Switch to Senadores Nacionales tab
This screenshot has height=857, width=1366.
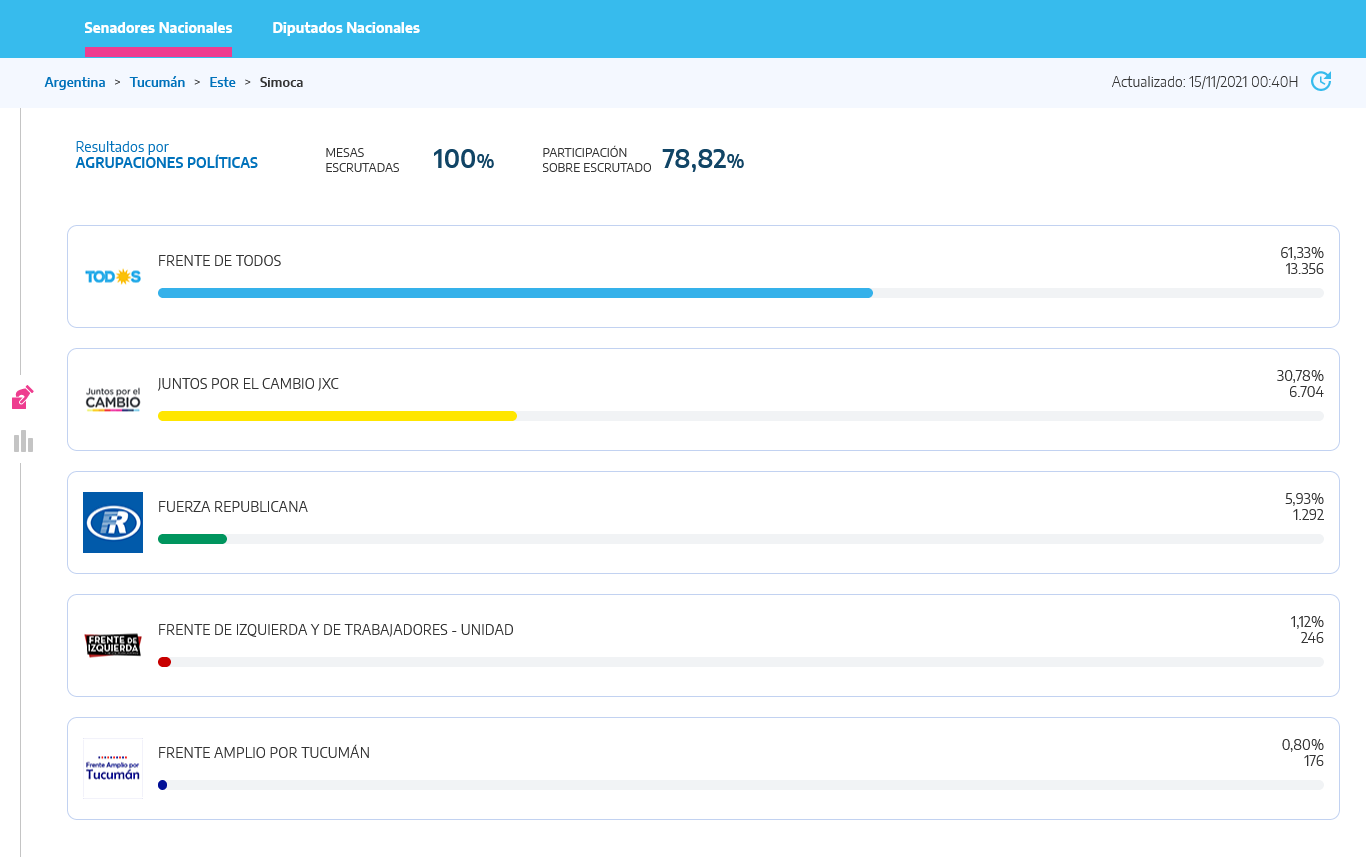point(158,28)
